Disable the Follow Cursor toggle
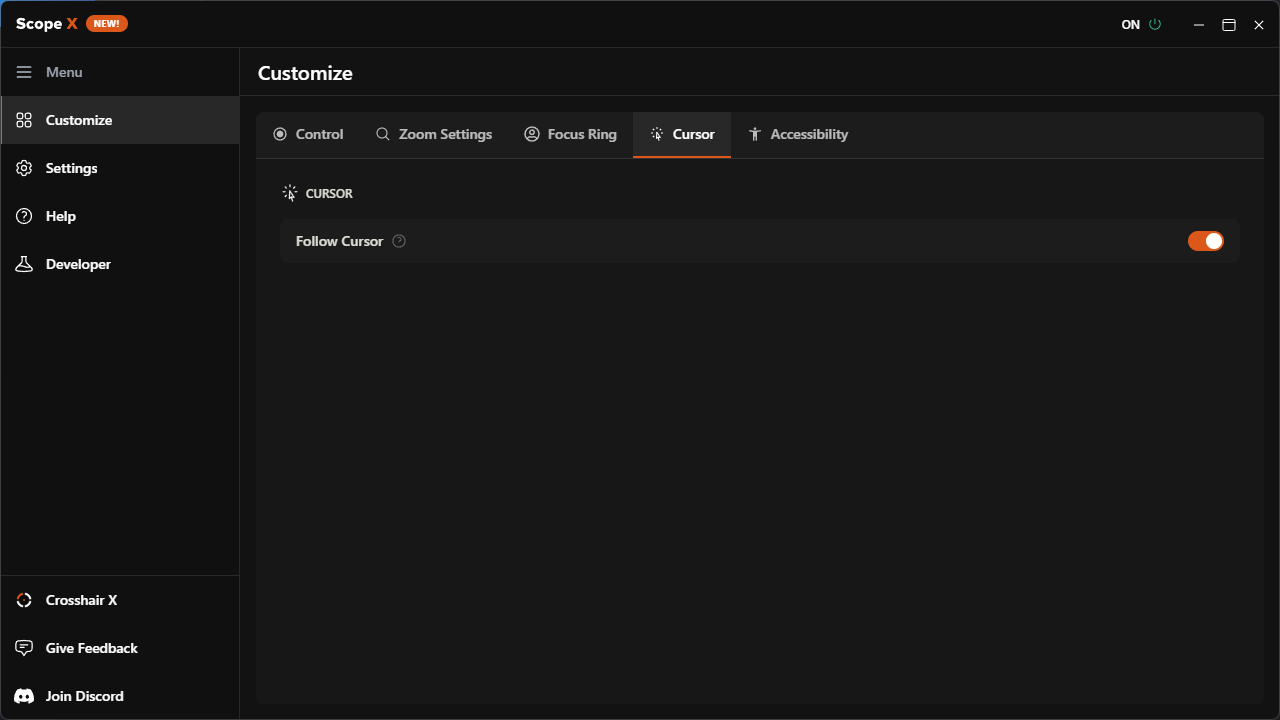 (1205, 240)
